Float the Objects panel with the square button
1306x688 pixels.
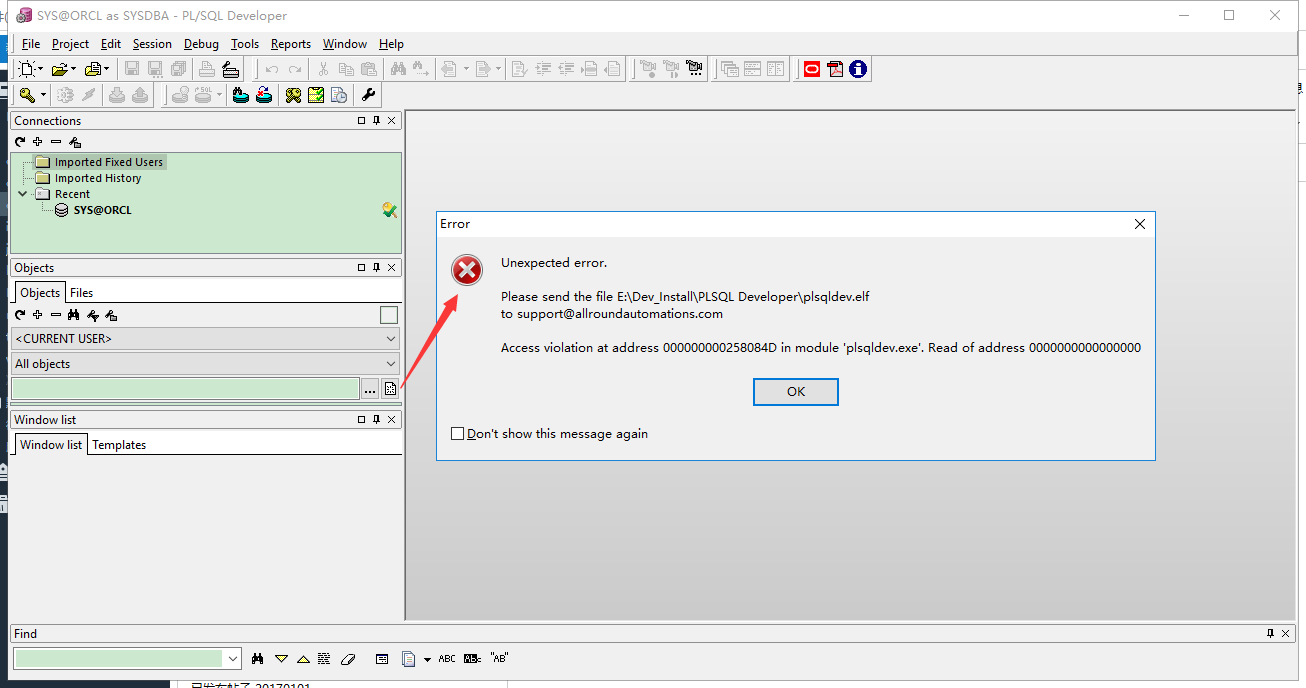point(362,268)
